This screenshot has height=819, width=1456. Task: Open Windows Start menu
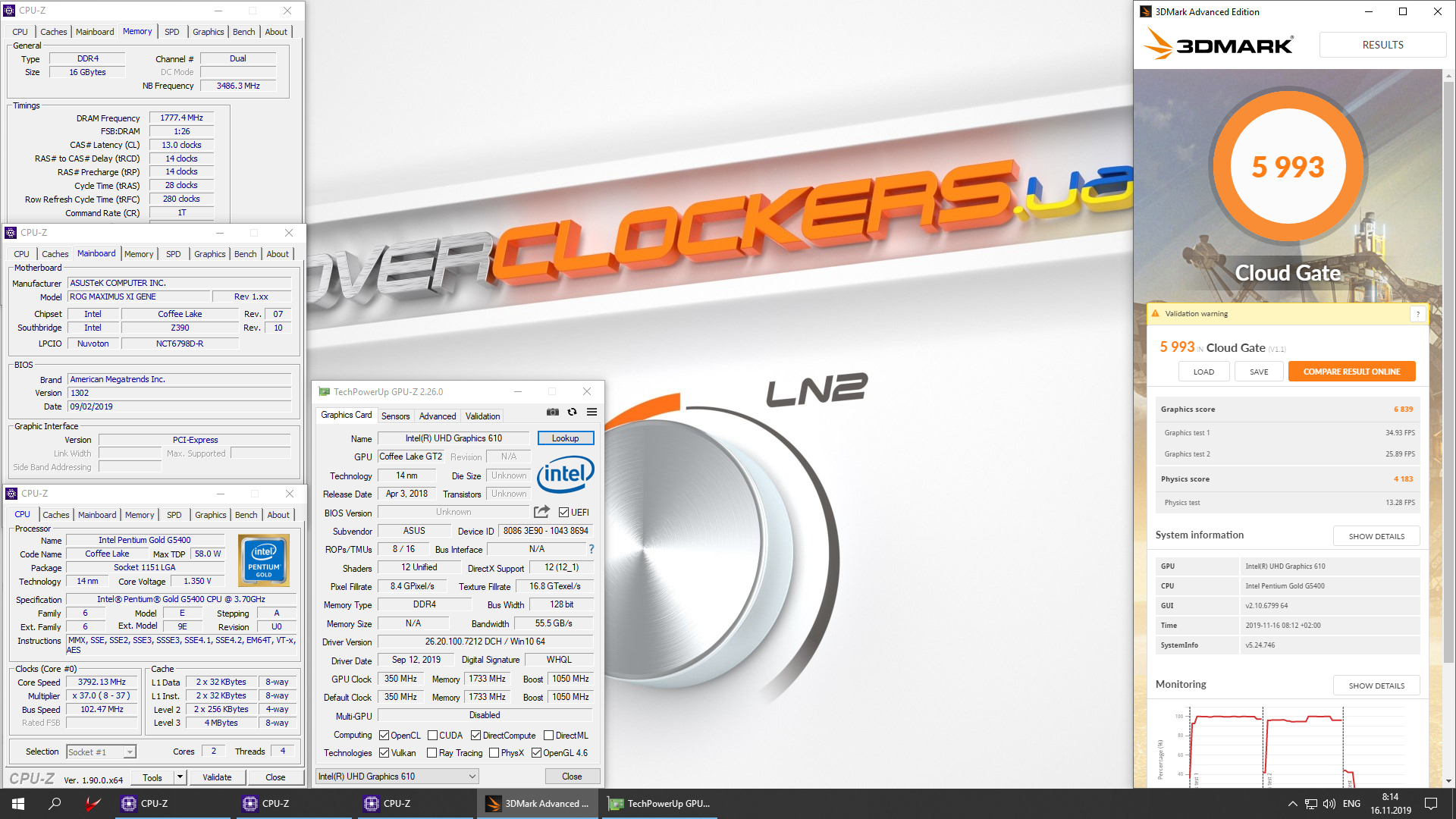click(x=18, y=804)
